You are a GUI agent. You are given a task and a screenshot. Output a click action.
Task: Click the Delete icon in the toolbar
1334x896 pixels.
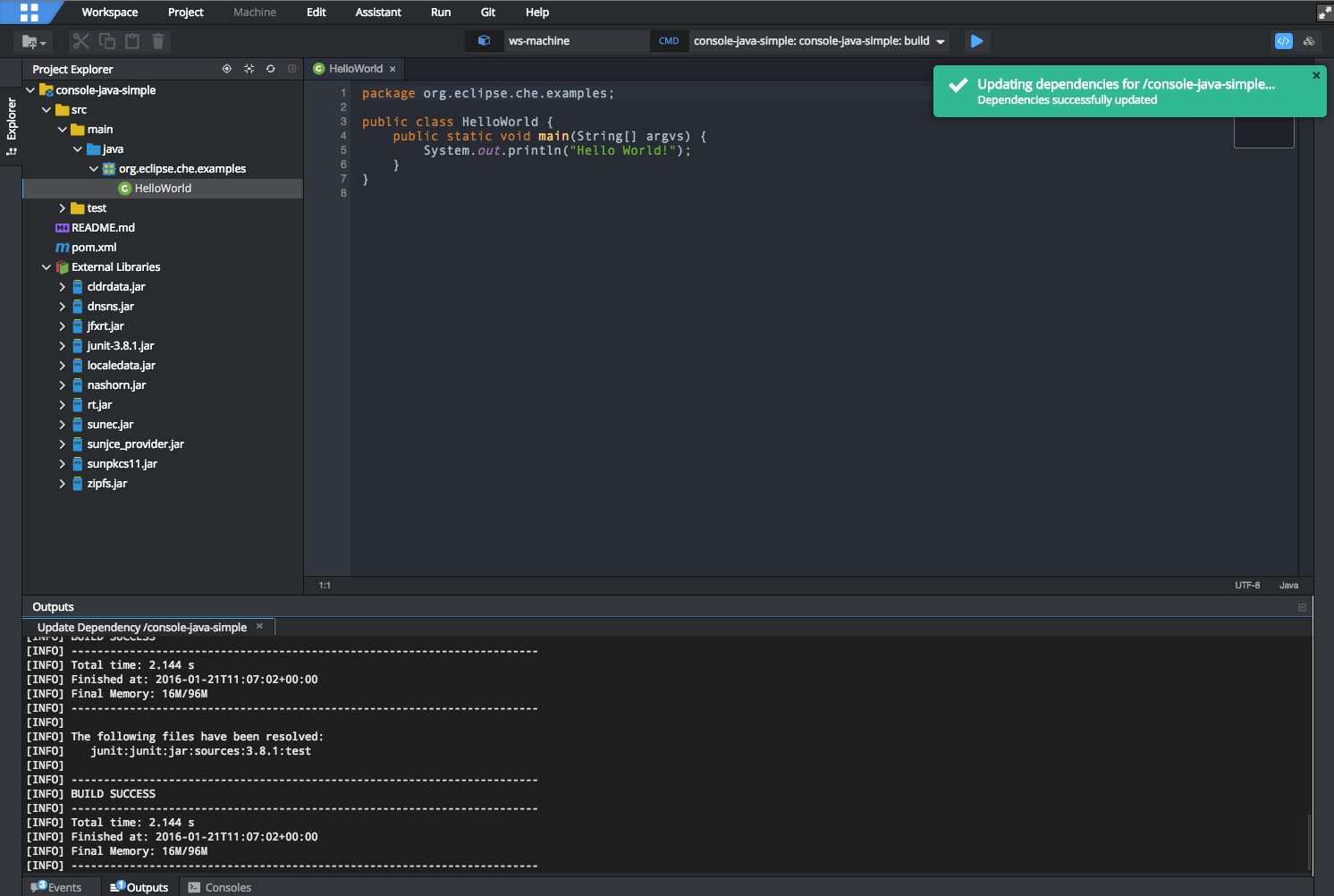(x=158, y=41)
